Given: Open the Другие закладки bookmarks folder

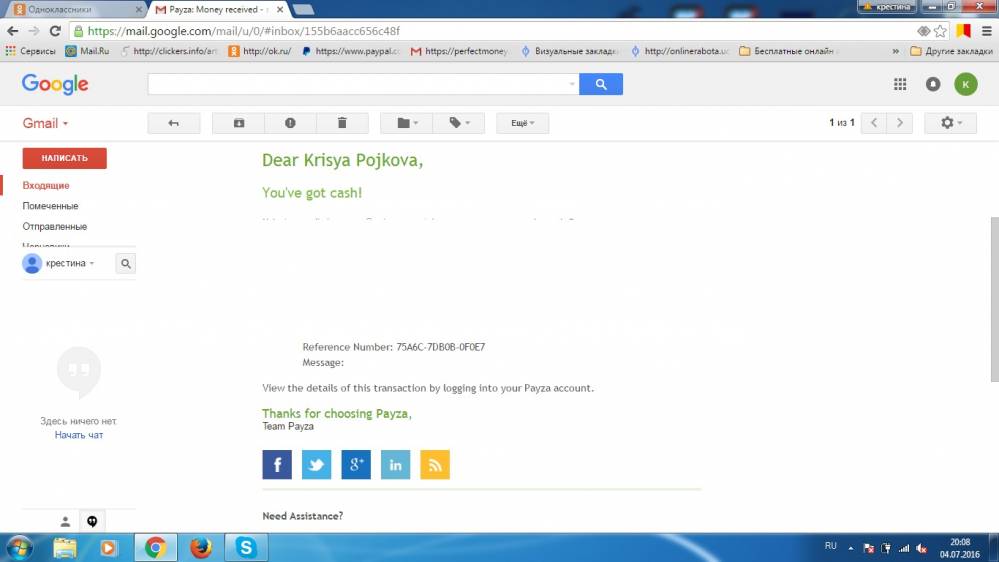Looking at the screenshot, I should coord(951,51).
